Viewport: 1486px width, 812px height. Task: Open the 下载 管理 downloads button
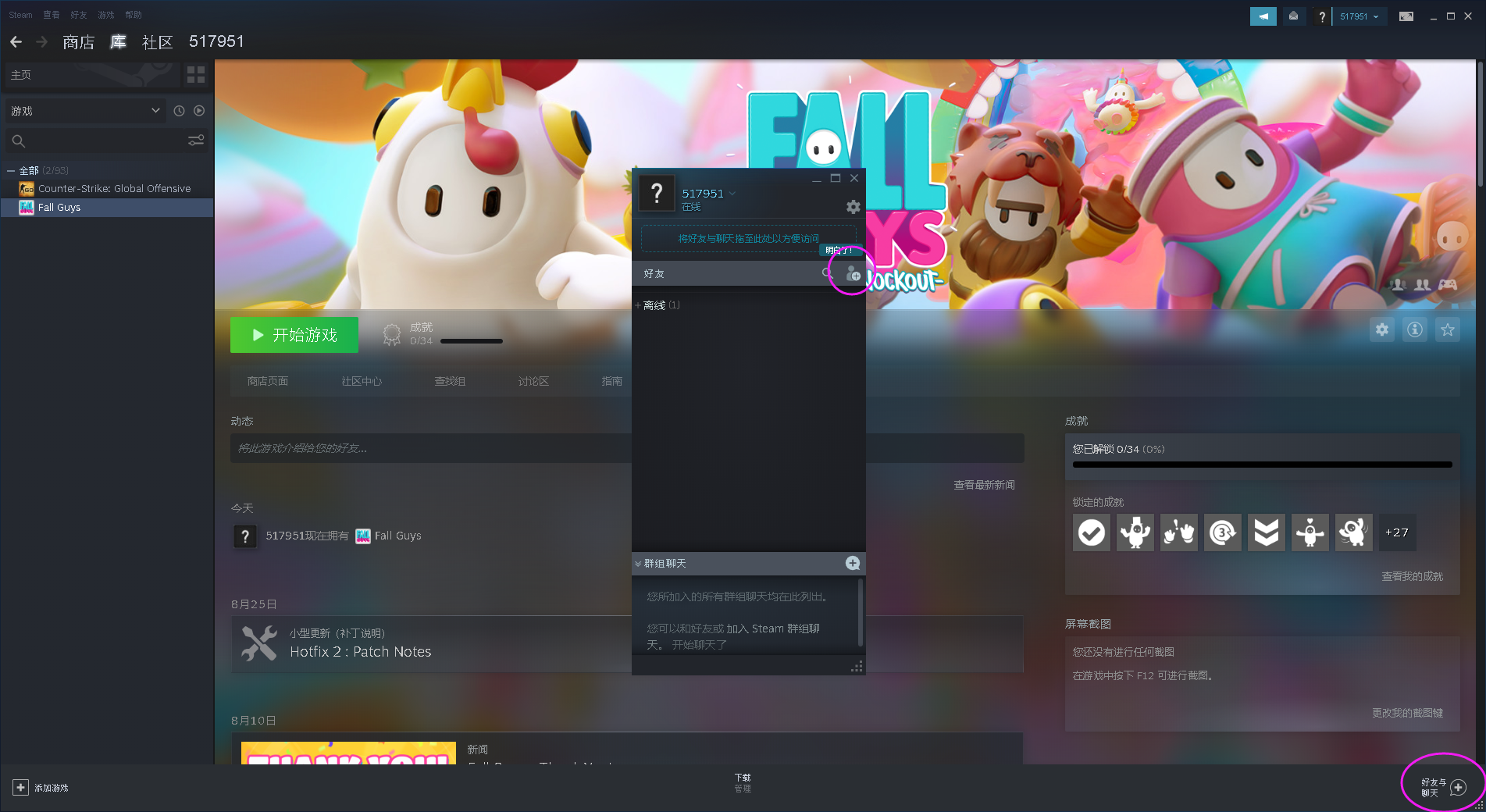(743, 783)
